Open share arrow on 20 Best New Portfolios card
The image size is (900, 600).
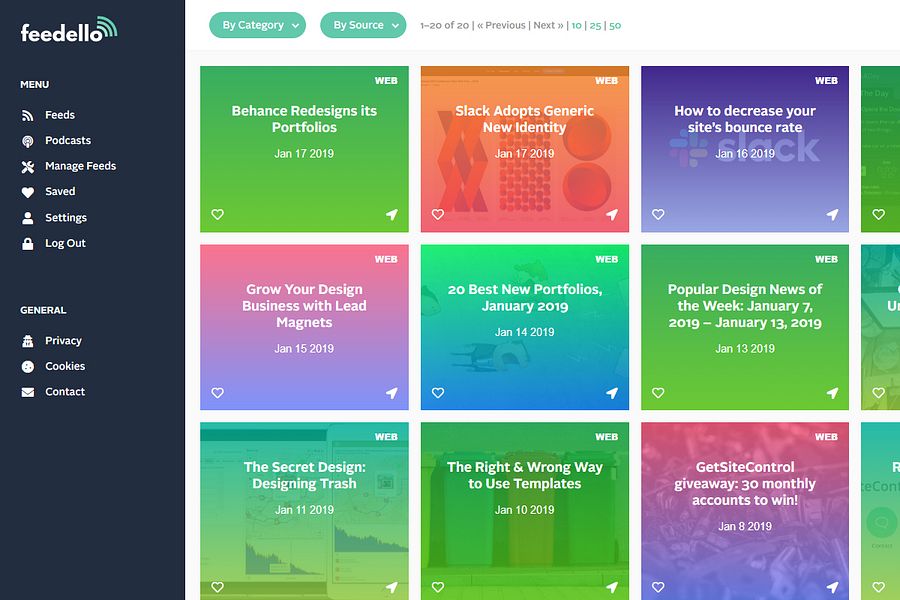612,393
